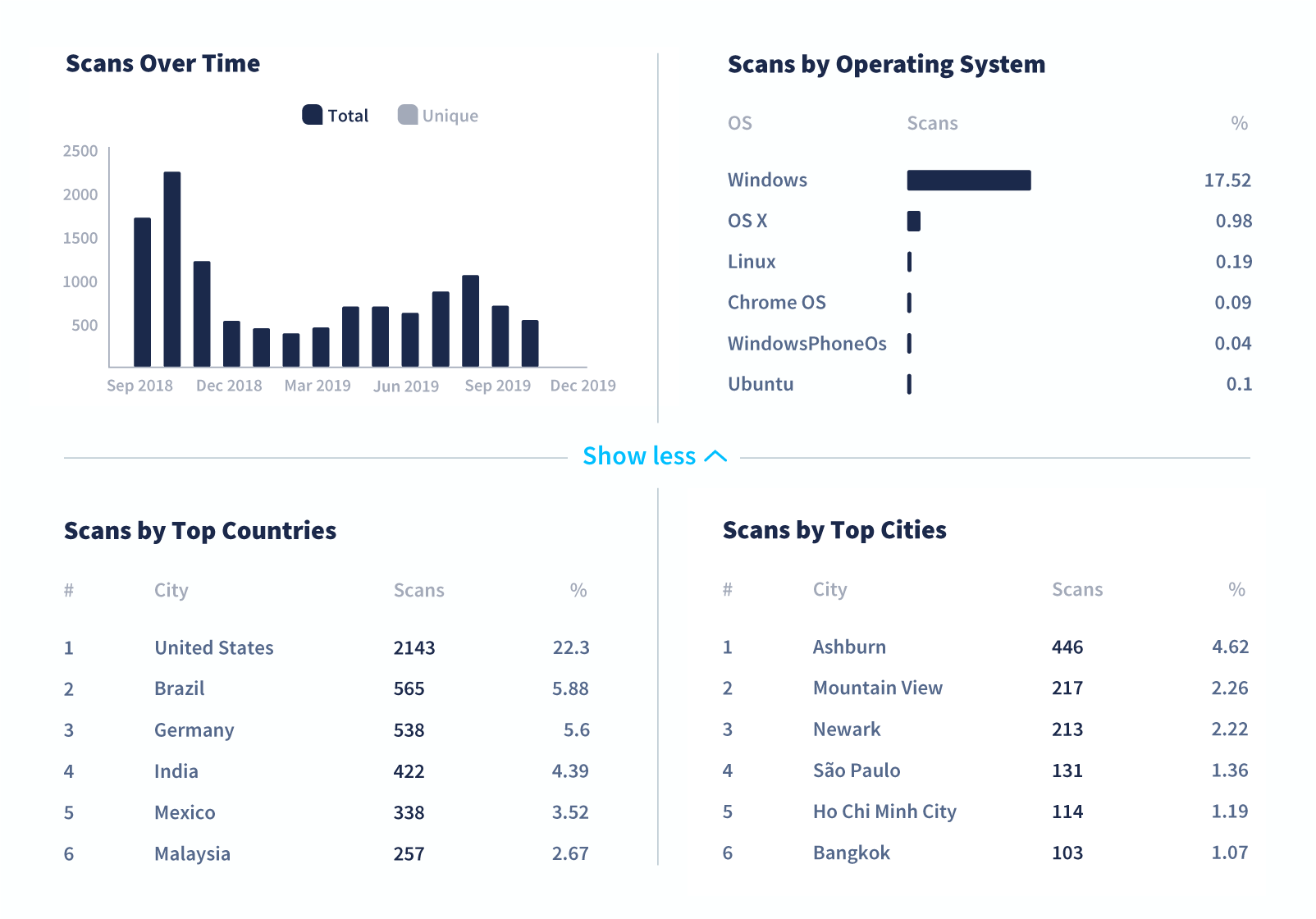Image resolution: width=1316 pixels, height=919 pixels.
Task: Select the São Paulo table row
Action: (855, 770)
